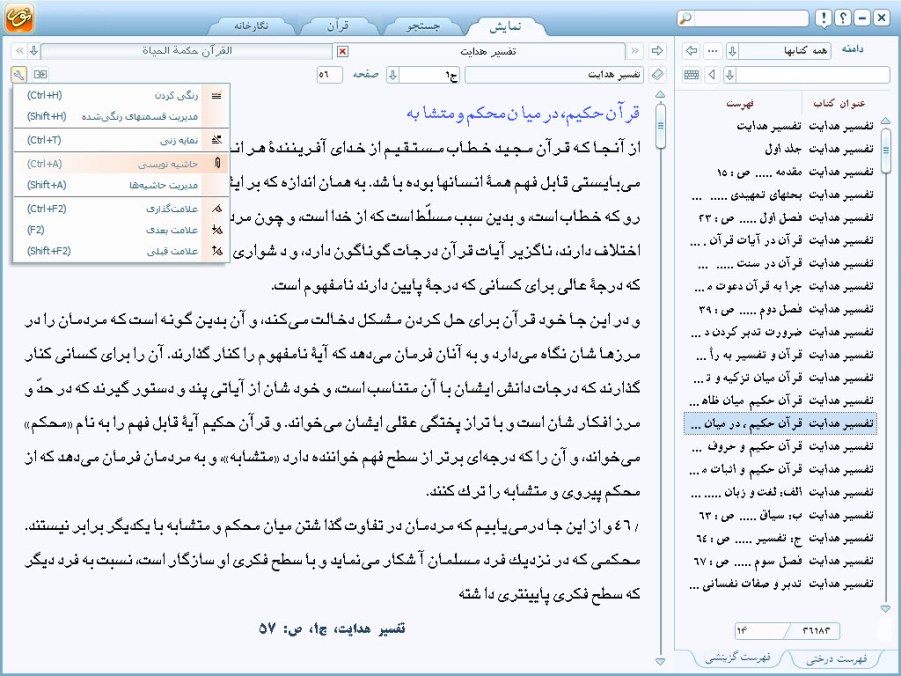901x676 pixels.
Task: Select the القرآن حکمة الحیاة document tab
Action: pos(187,51)
